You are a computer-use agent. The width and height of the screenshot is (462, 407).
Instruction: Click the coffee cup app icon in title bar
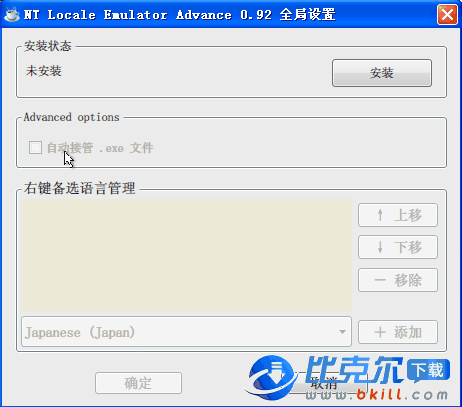point(12,14)
